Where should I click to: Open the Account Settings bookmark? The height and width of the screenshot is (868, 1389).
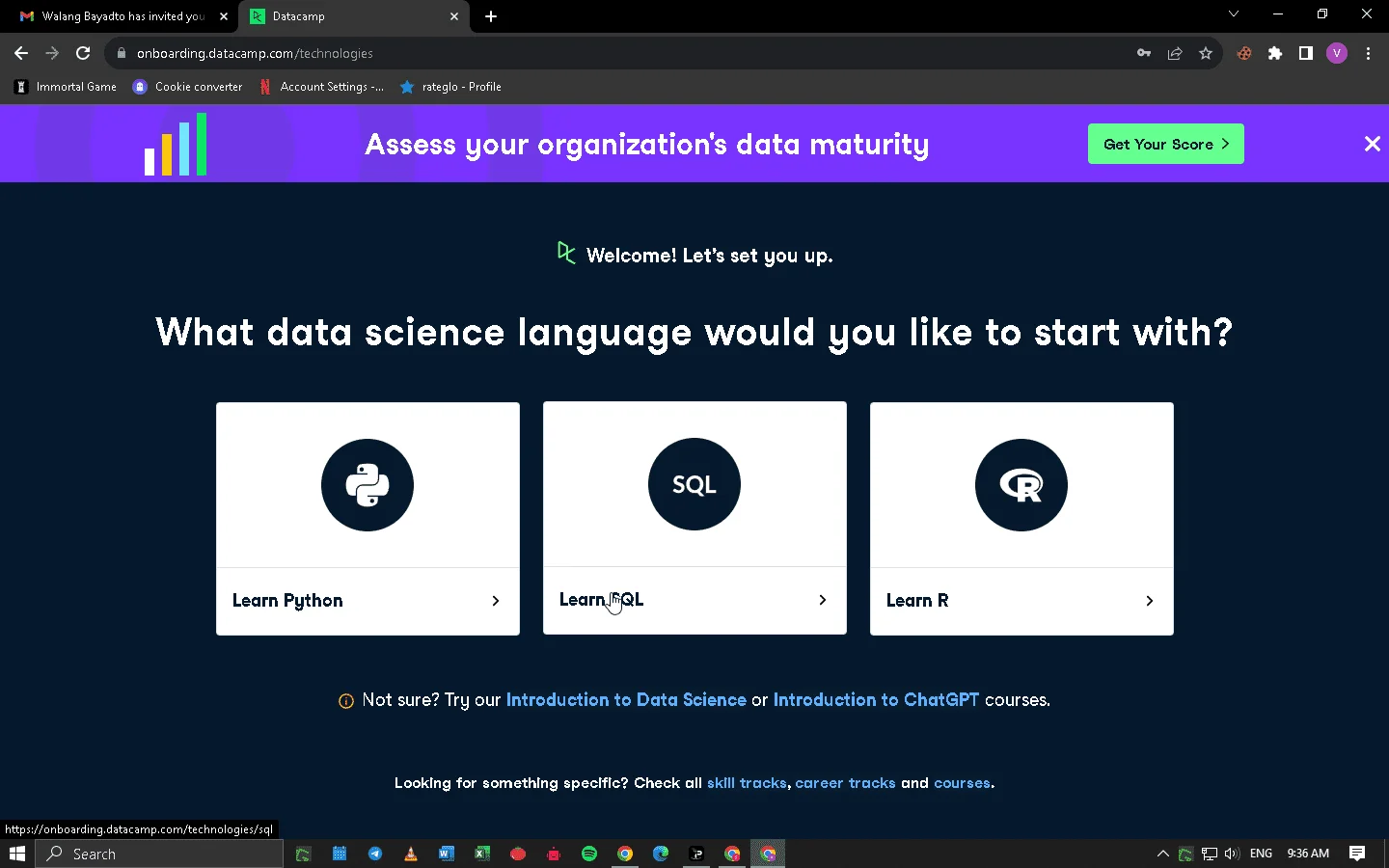[x=321, y=87]
